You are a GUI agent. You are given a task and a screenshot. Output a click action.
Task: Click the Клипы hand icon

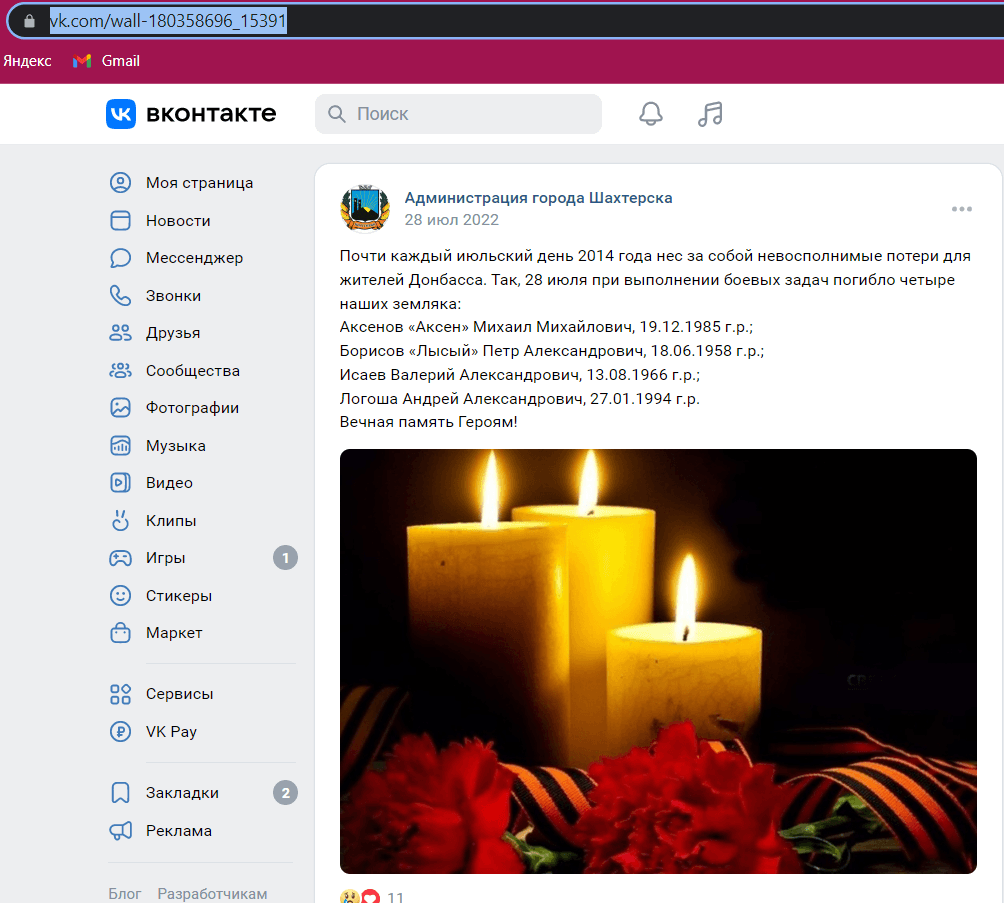pos(120,521)
